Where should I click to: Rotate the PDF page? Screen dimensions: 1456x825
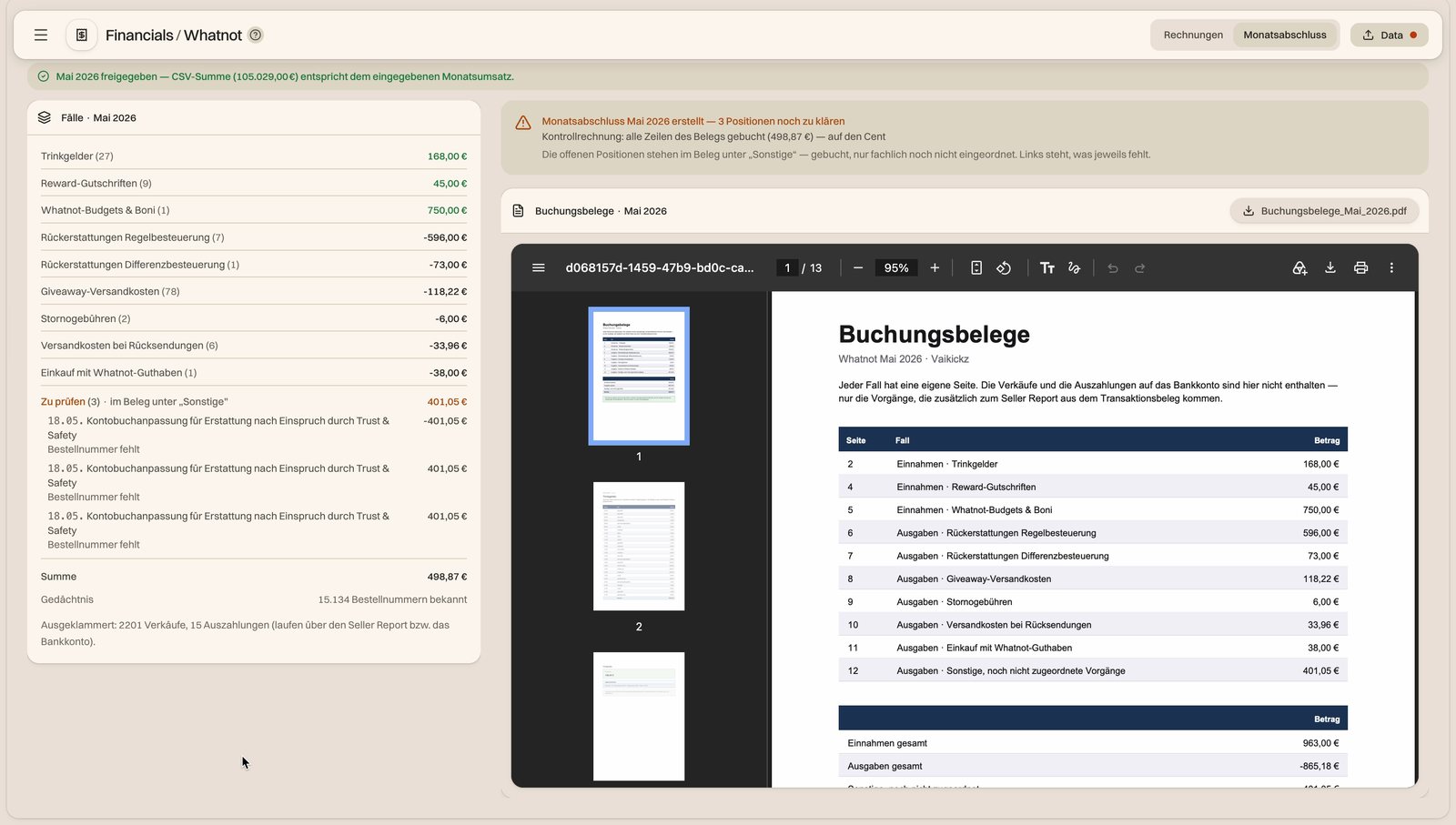click(x=1004, y=267)
